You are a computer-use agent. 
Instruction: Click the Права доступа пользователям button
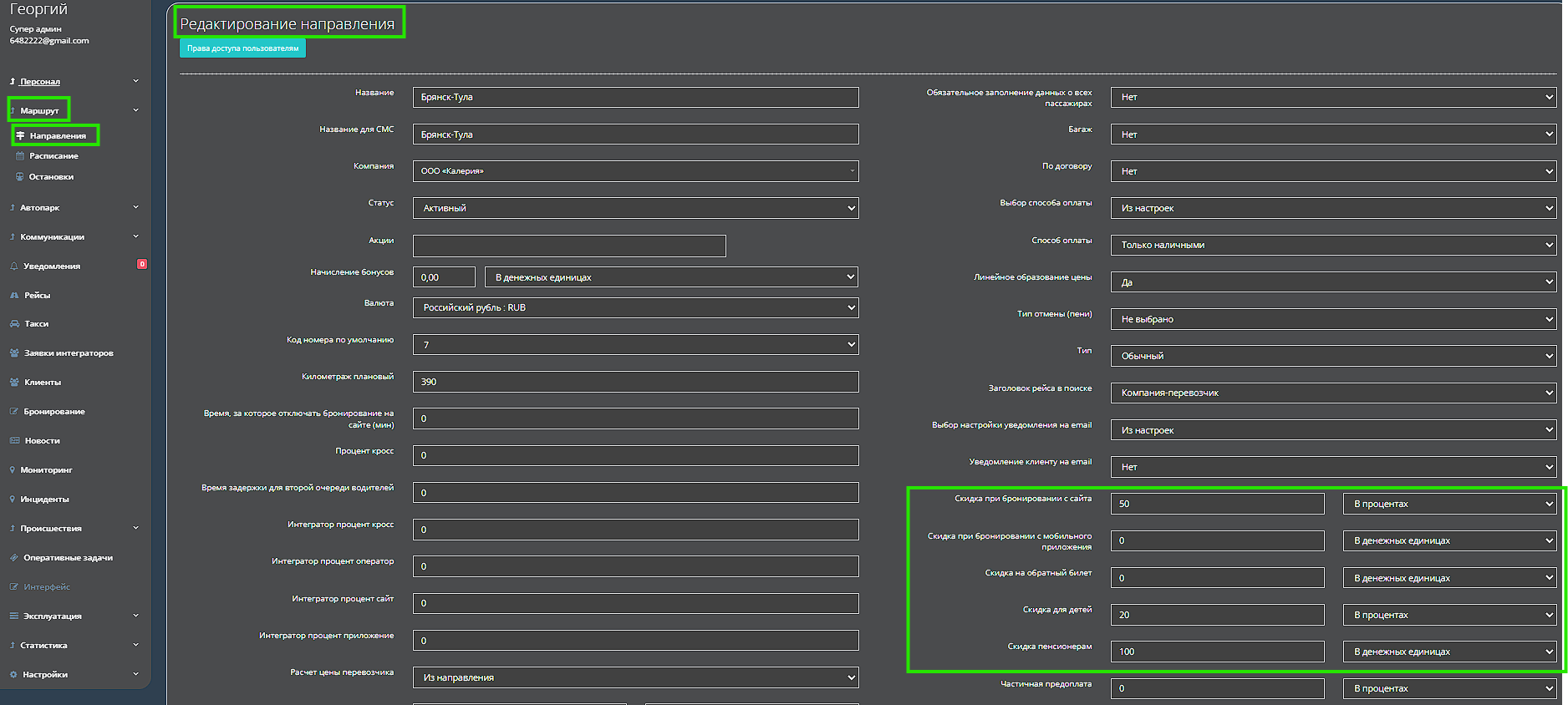(x=242, y=48)
